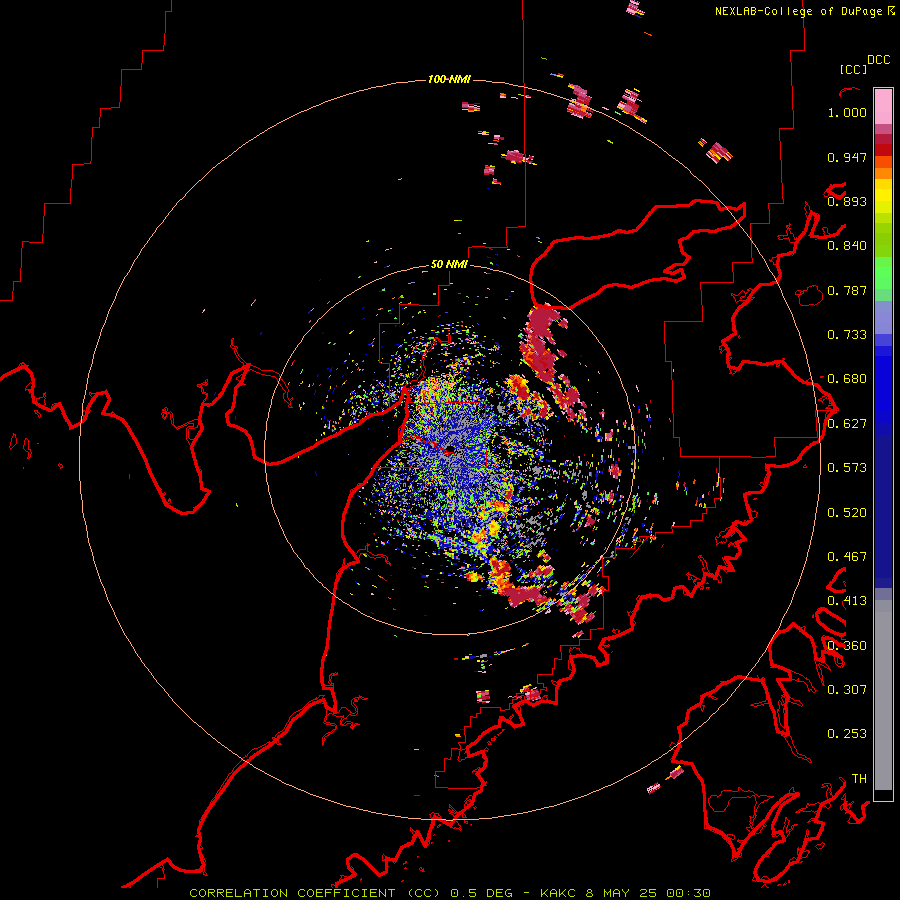Pick the gray lower band on color bar
This screenshot has height=900, width=900.
point(883,695)
